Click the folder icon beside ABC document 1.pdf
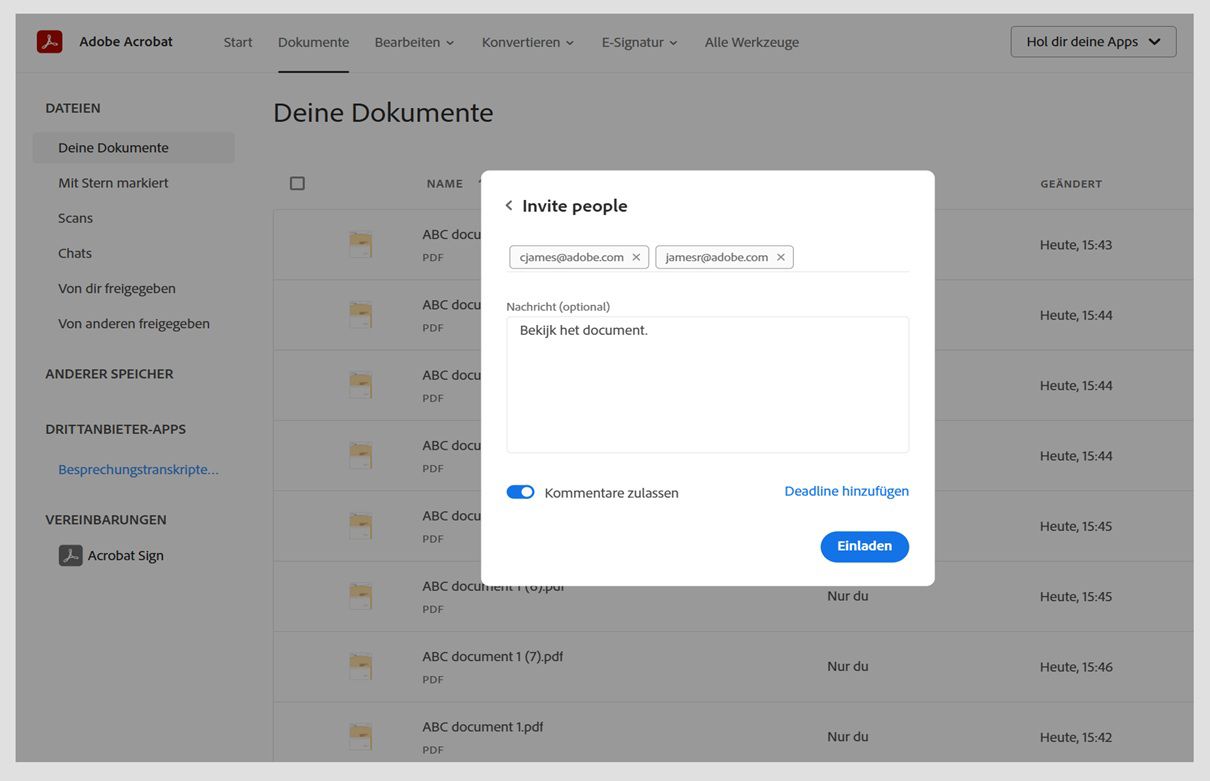Screen dimensions: 1210x781 pos(361,736)
